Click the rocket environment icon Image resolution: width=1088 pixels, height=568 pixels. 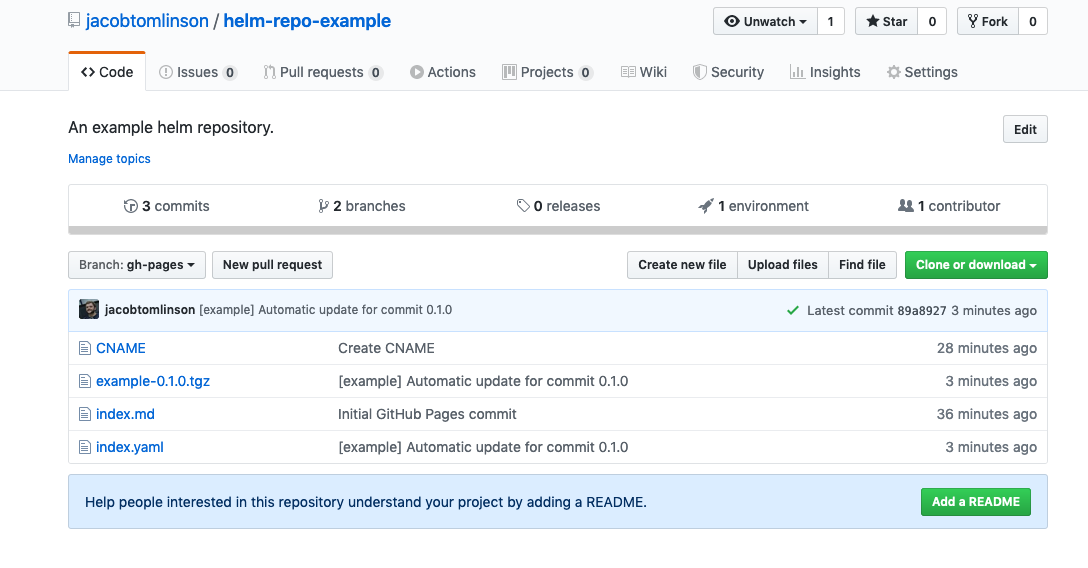pyautogui.click(x=706, y=206)
